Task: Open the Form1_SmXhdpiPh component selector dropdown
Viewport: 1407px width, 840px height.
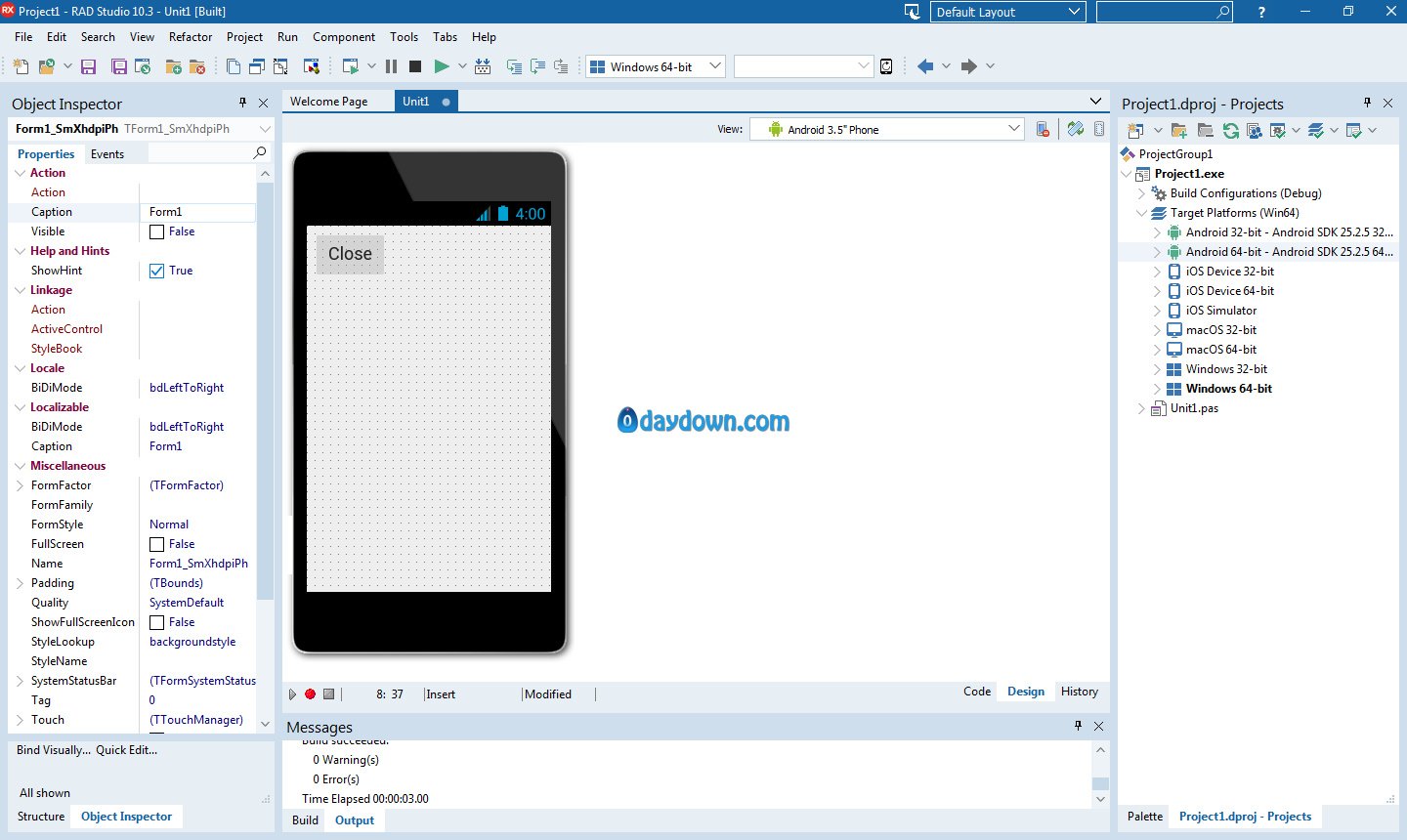Action: click(x=265, y=129)
